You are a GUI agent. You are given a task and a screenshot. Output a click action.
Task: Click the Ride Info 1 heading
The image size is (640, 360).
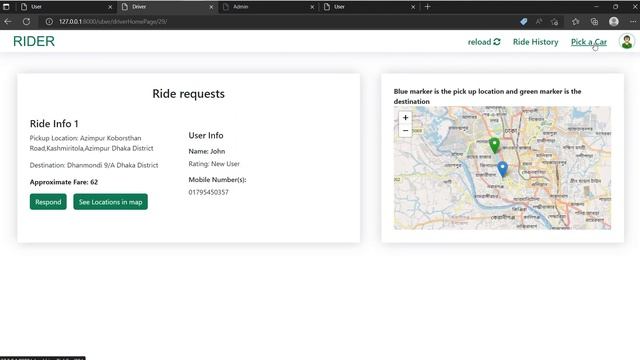pyautogui.click(x=54, y=123)
